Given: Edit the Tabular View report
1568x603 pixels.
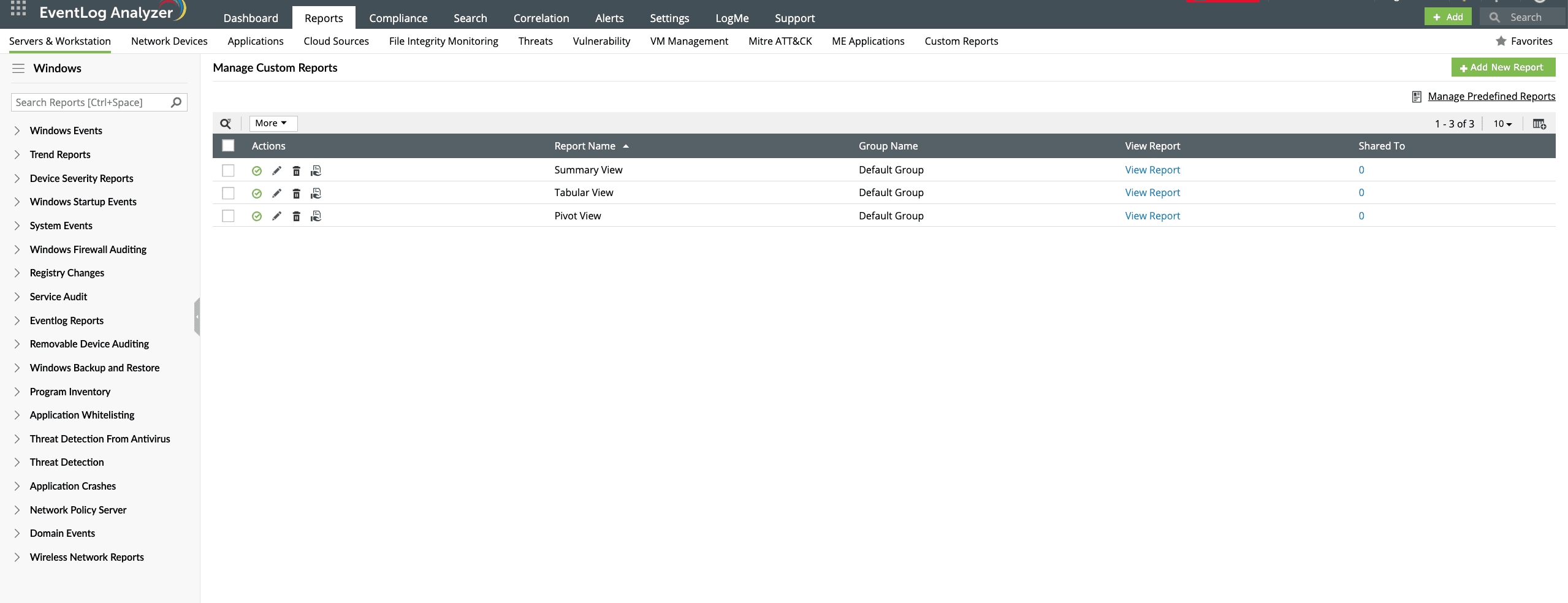Looking at the screenshot, I should [276, 193].
